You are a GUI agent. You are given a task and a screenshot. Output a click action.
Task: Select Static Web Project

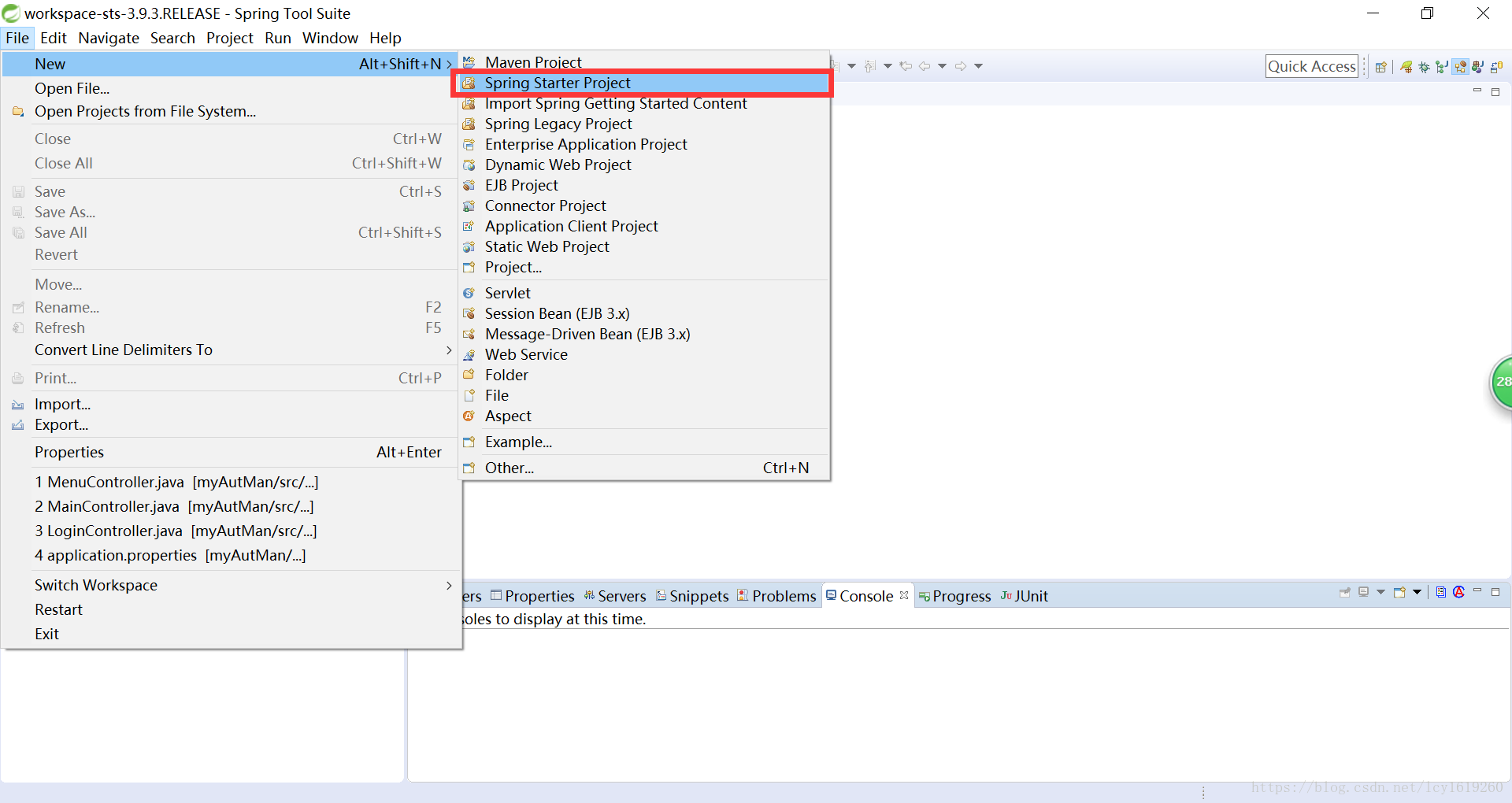click(x=643, y=246)
